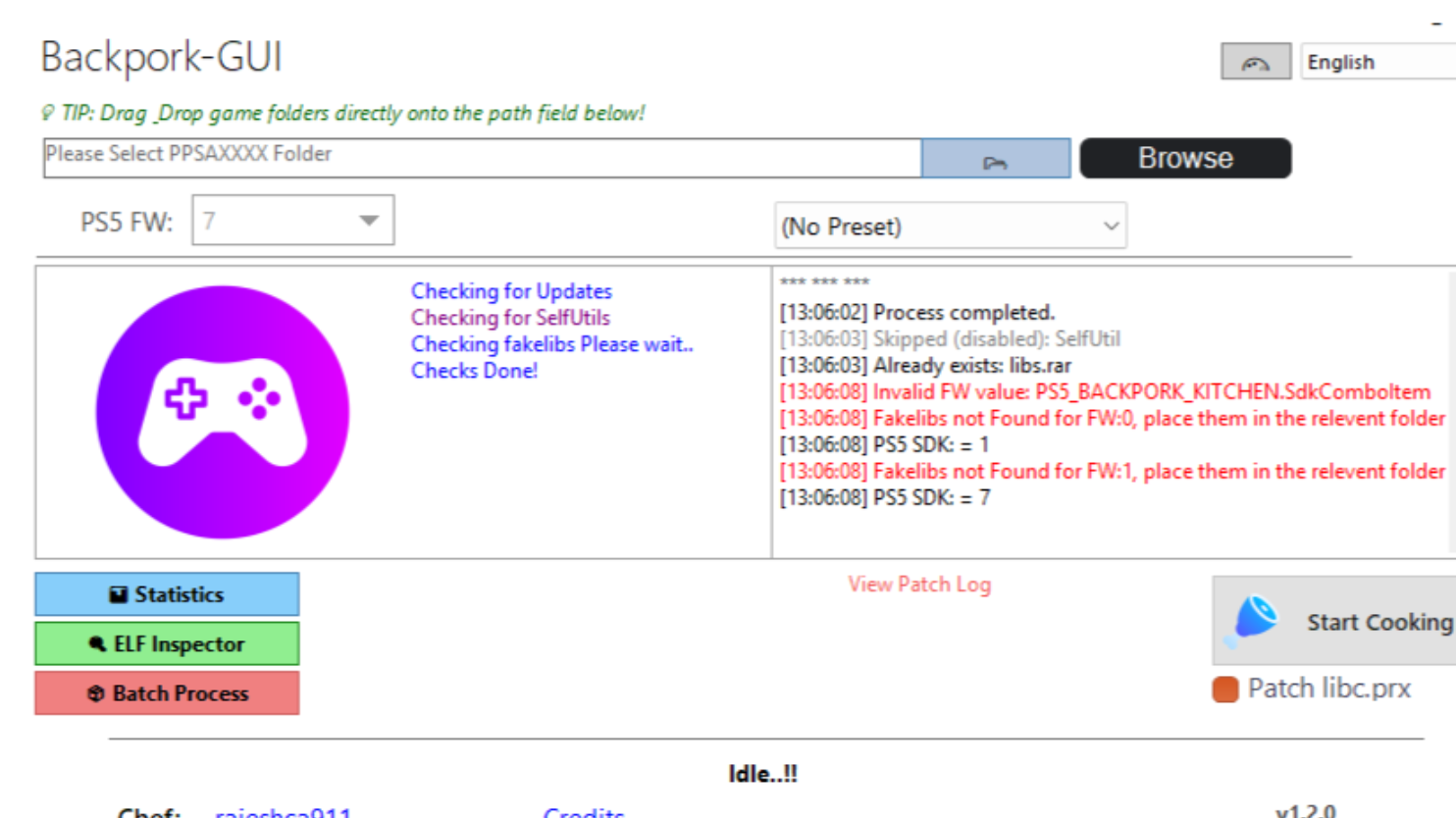This screenshot has height=818, width=1456.
Task: Open Statistics panel
Action: click(167, 594)
